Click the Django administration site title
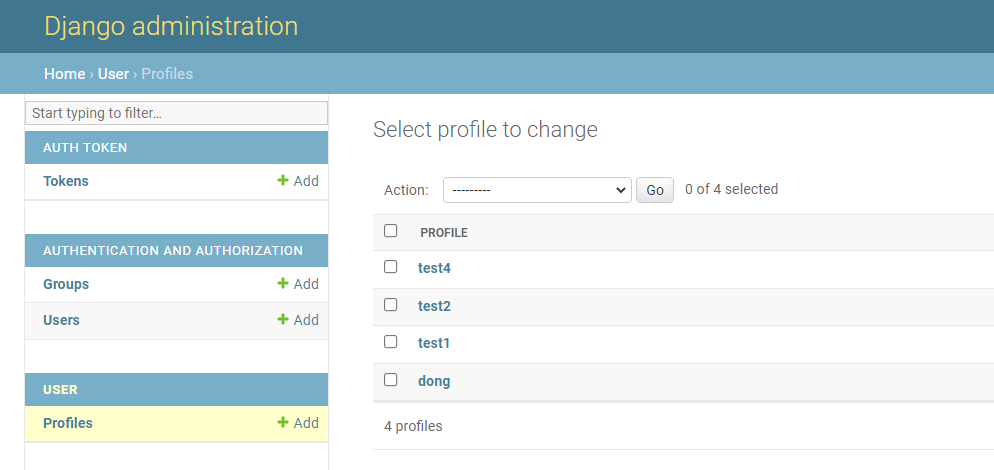 [x=171, y=26]
